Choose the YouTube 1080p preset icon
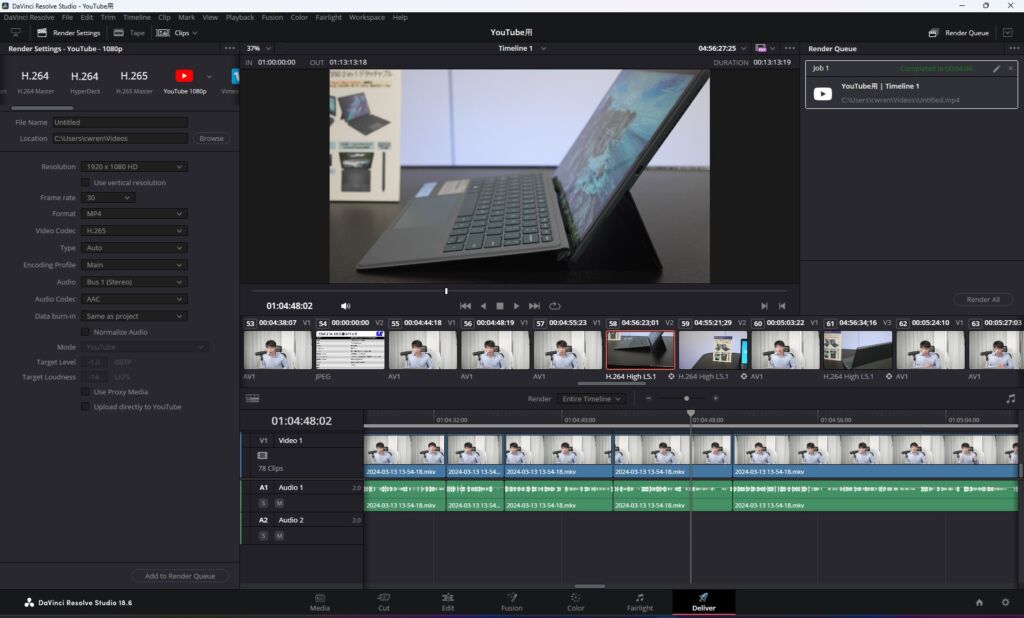This screenshot has height=618, width=1024. coord(184,76)
